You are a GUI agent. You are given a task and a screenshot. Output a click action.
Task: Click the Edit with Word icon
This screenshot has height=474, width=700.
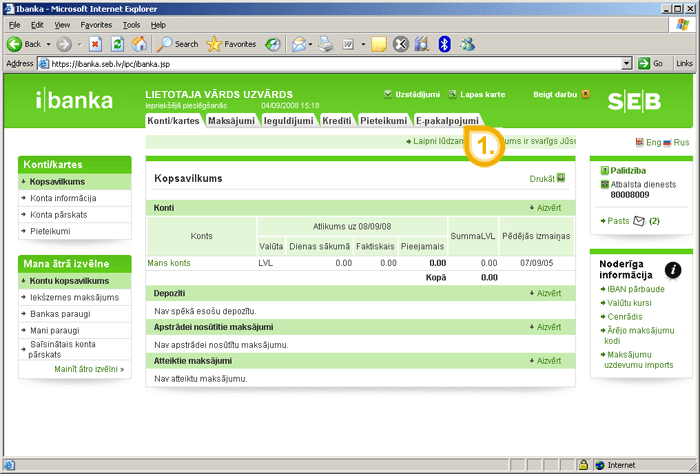tap(348, 44)
